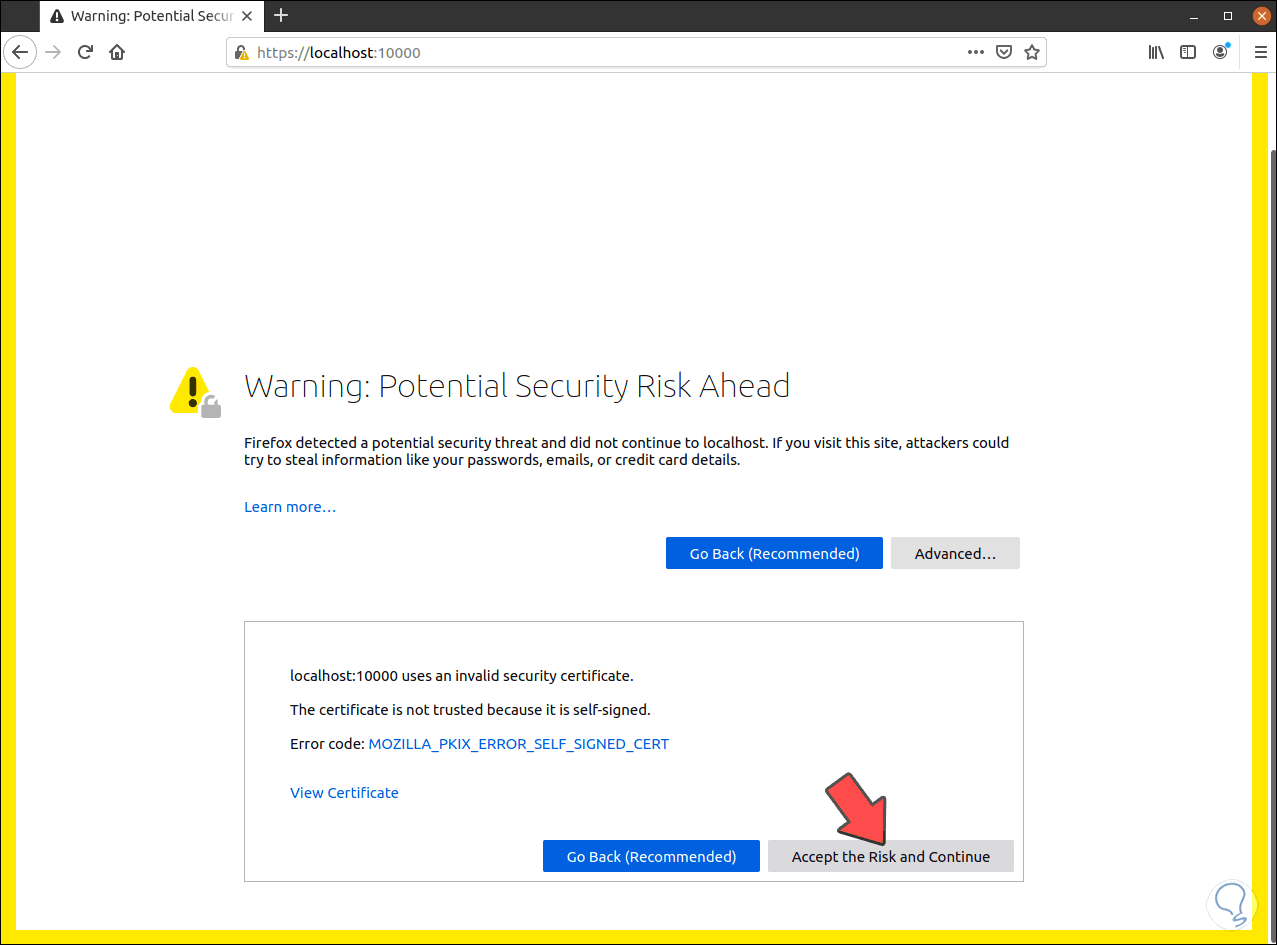Collapse details with the Advanced… button

coord(955,553)
